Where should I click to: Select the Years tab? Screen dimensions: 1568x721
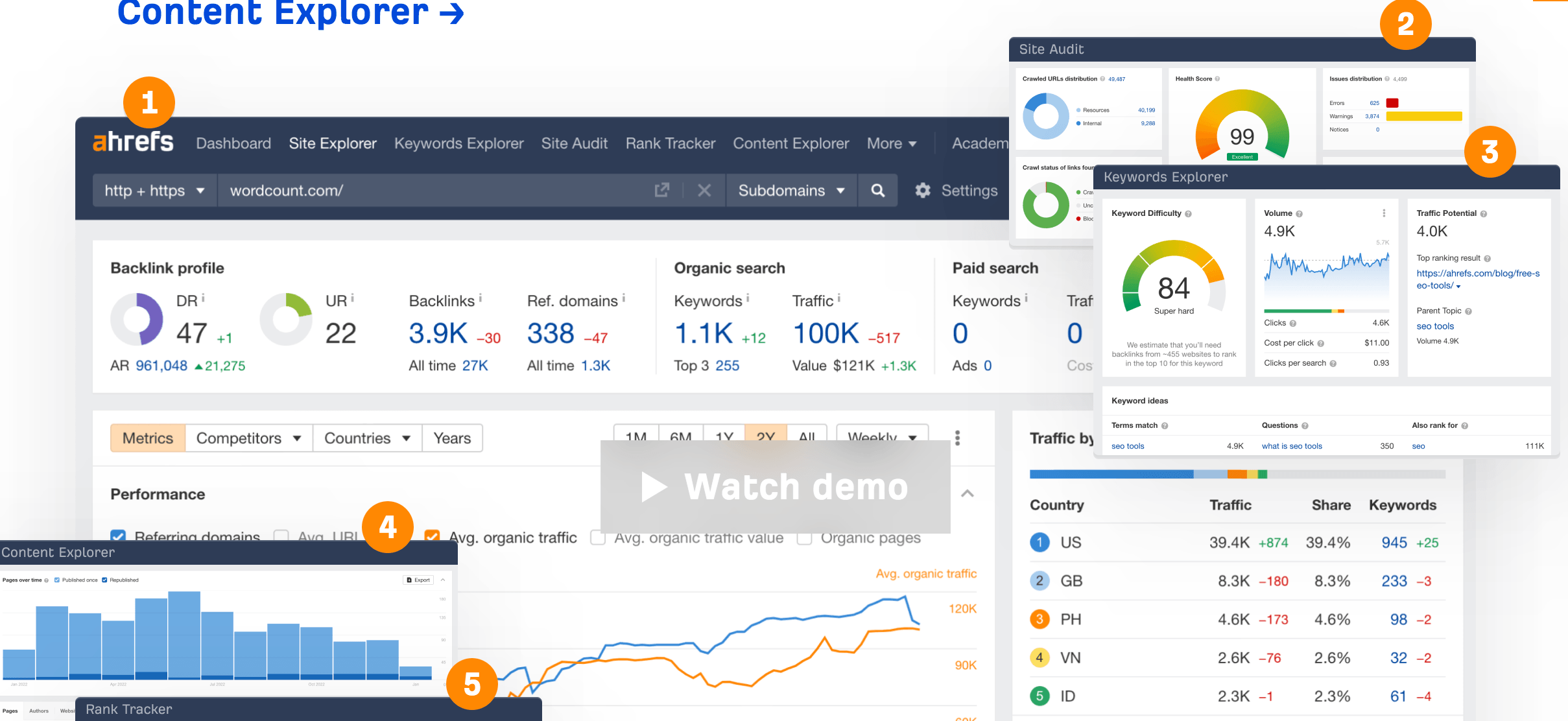pos(452,438)
